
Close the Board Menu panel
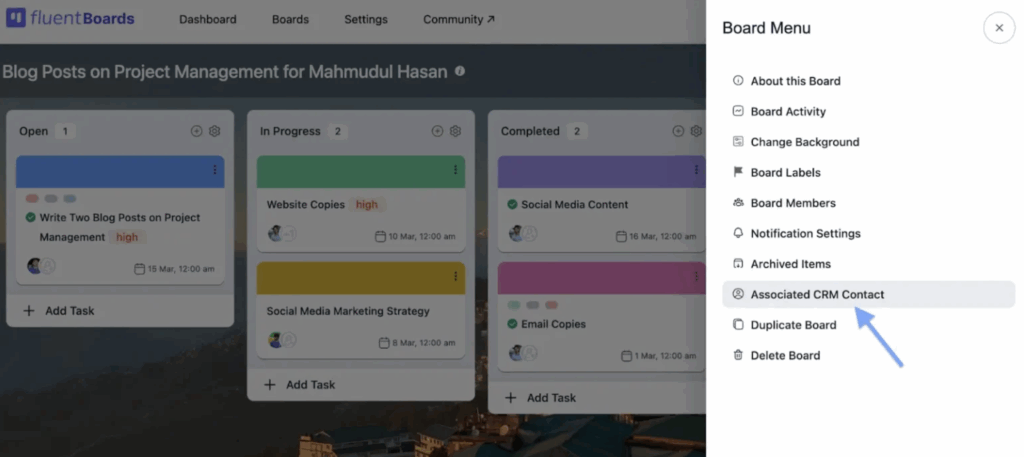pyautogui.click(x=998, y=28)
